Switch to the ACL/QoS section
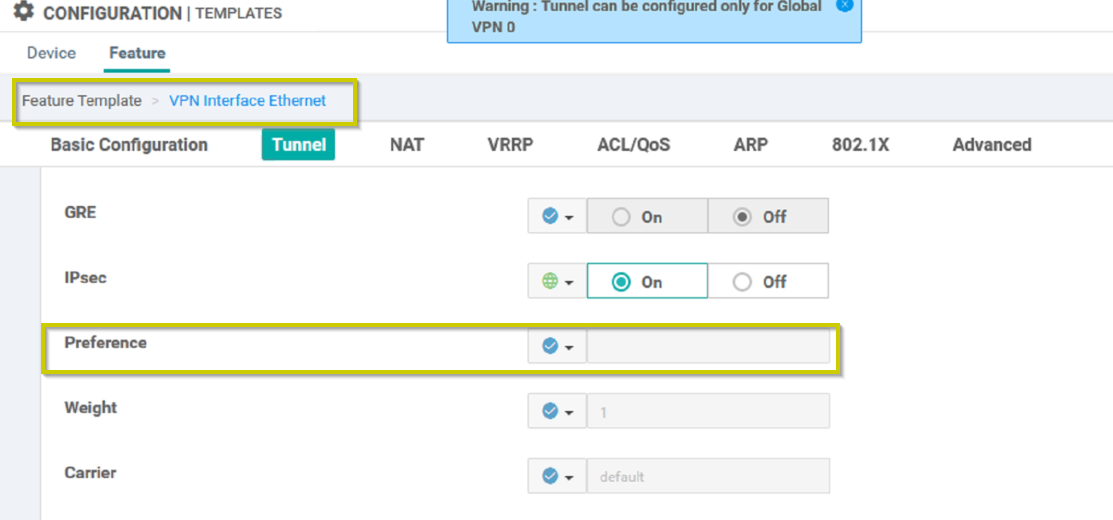 pyautogui.click(x=634, y=145)
